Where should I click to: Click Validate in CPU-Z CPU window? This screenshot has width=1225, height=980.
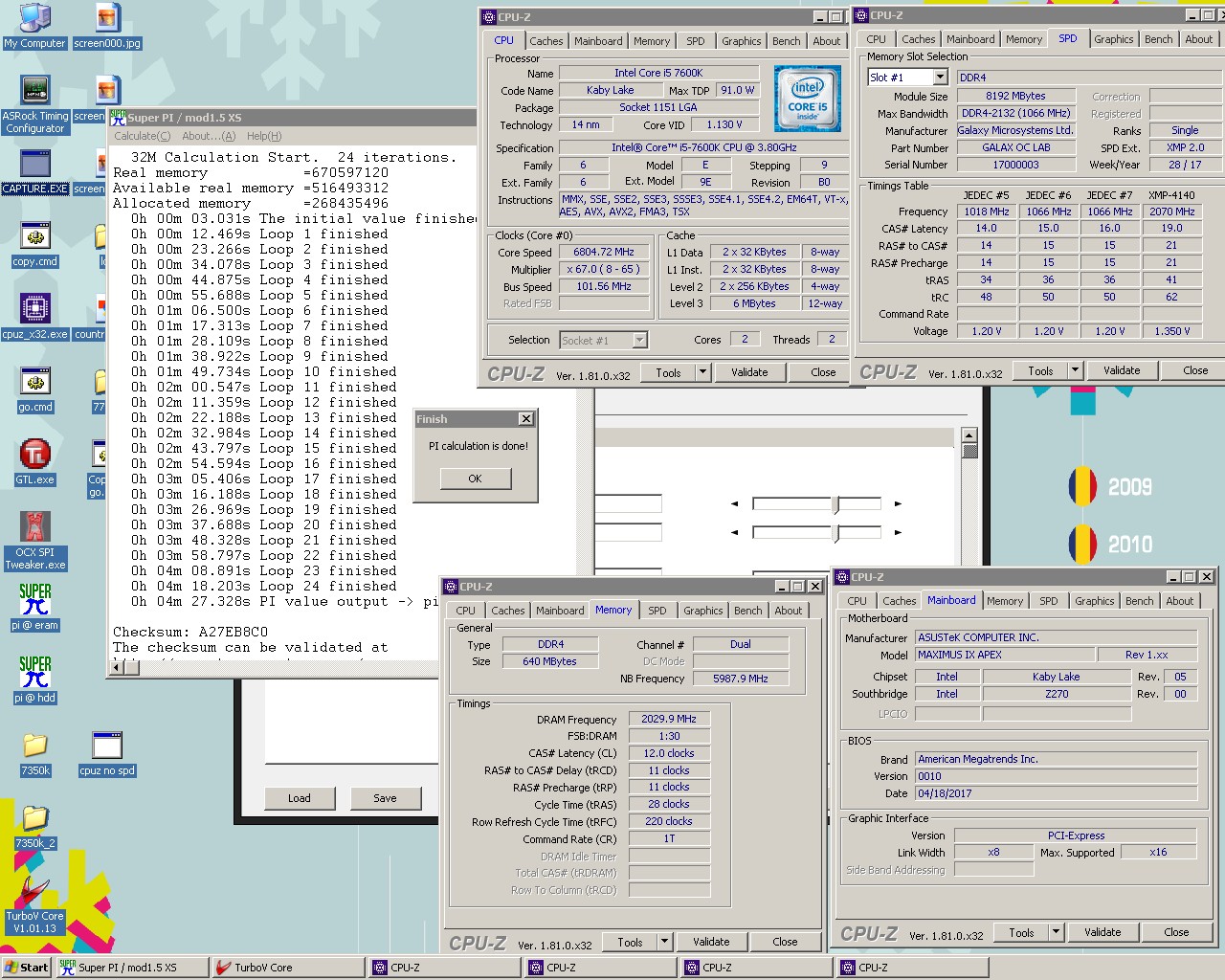coord(749,372)
